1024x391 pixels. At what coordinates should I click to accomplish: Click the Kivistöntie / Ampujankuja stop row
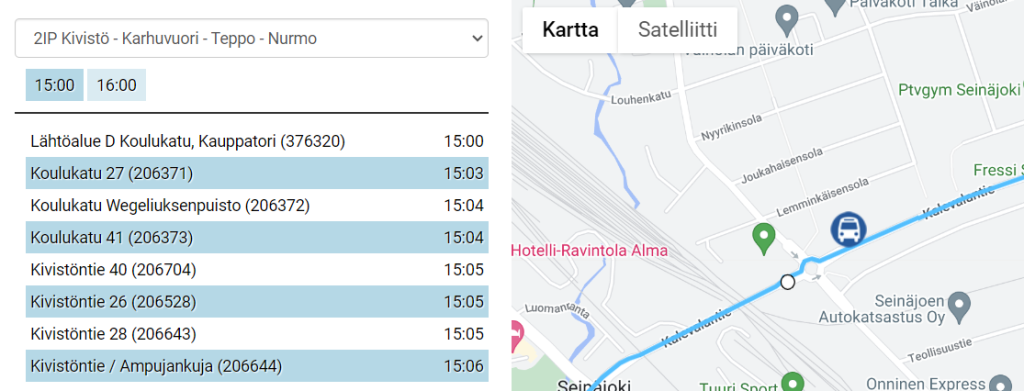tap(257, 366)
